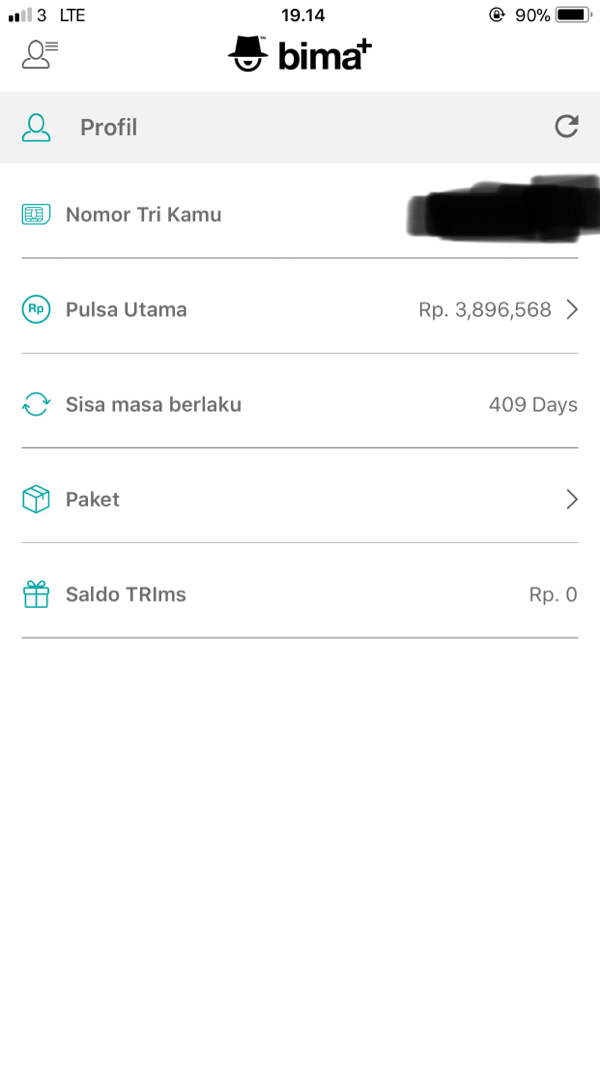Select the teal person icon beside Profil

36,126
